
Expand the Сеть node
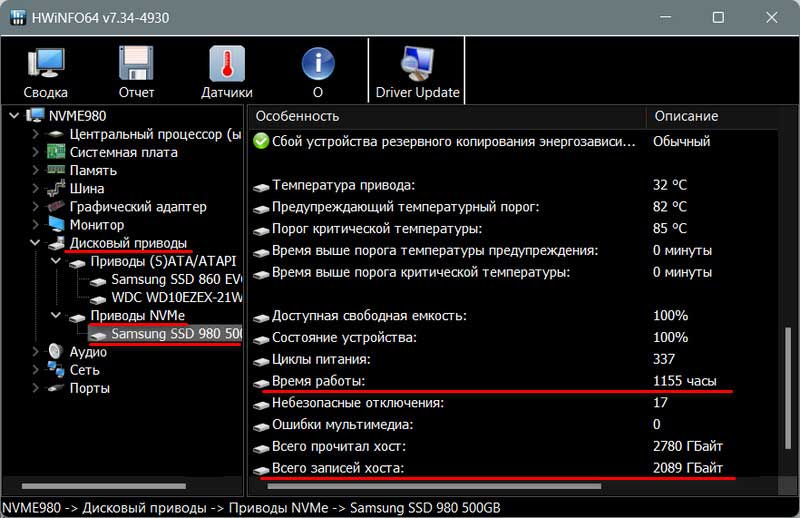[x=35, y=369]
